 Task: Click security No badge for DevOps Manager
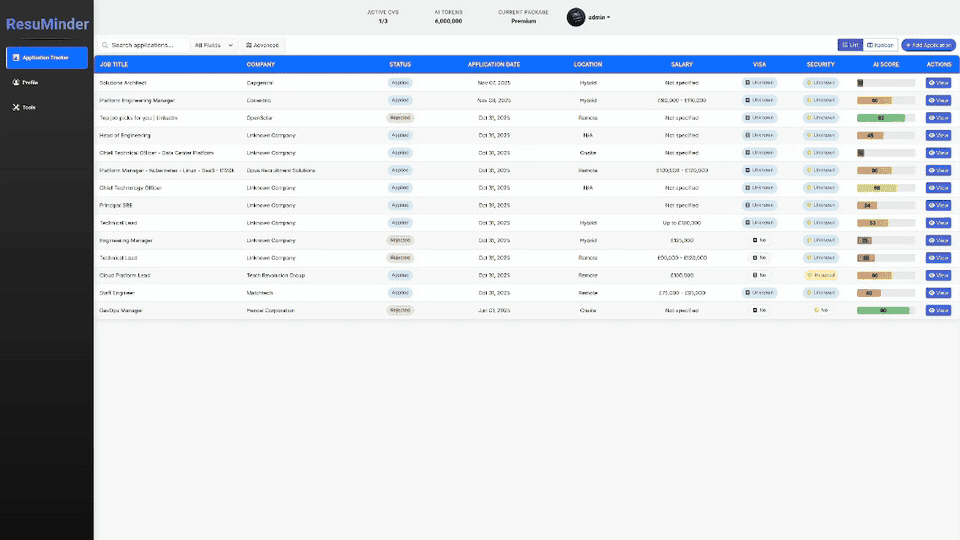tap(820, 310)
